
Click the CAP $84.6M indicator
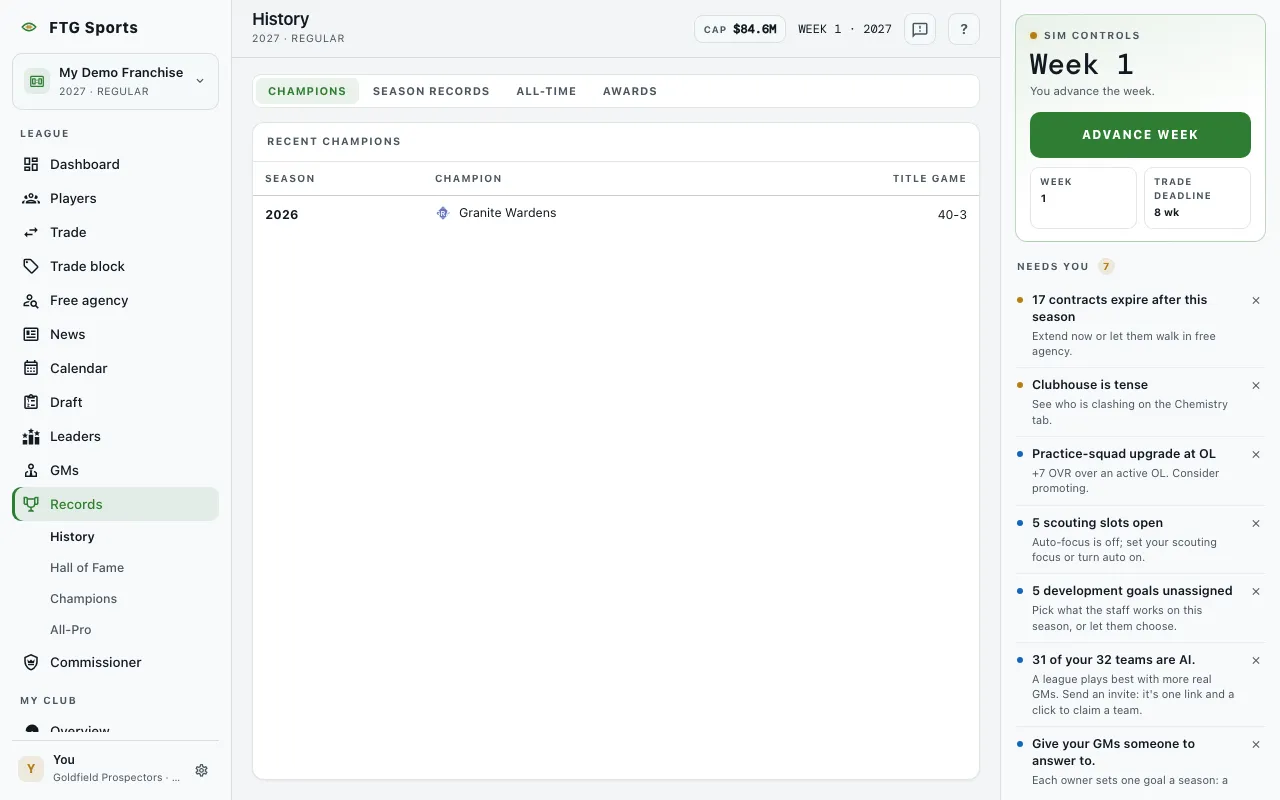tap(740, 29)
